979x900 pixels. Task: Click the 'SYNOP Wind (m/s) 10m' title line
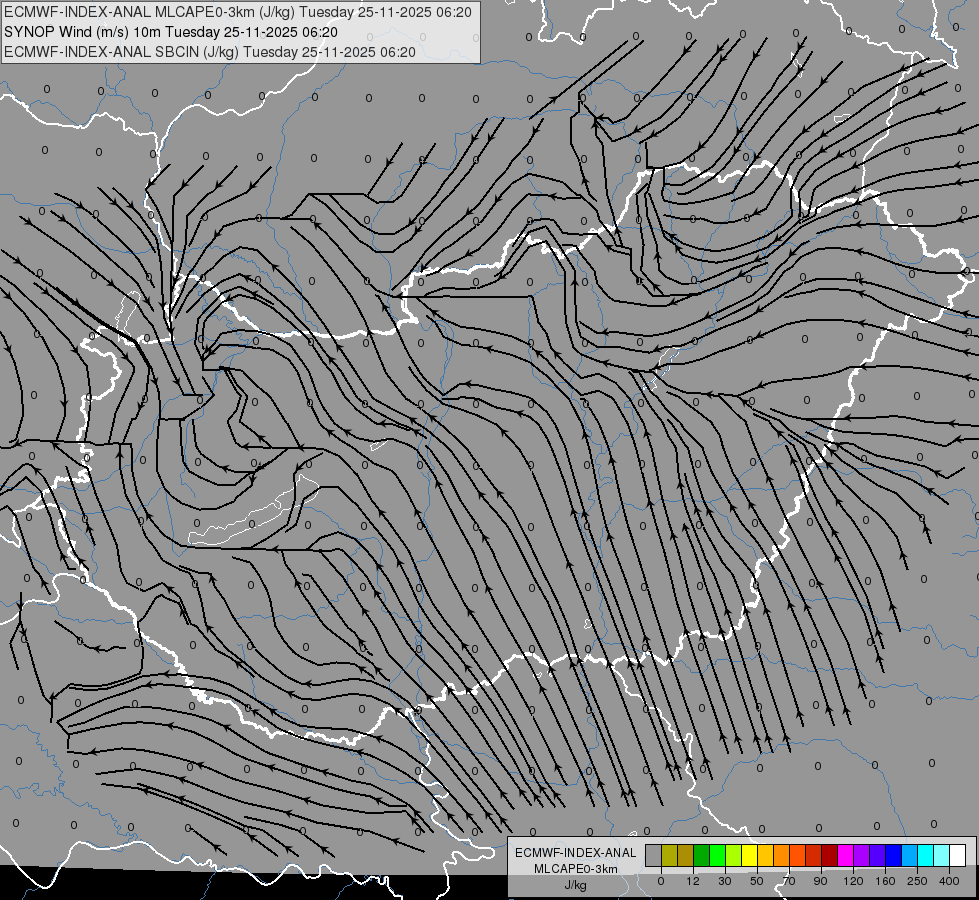(171, 32)
